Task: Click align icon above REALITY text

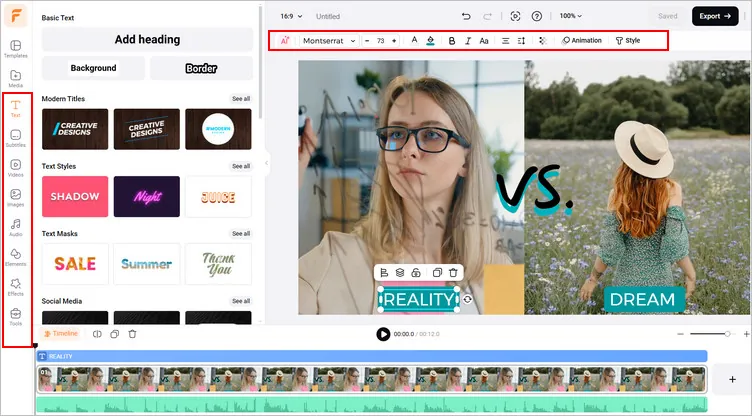Action: click(x=384, y=273)
